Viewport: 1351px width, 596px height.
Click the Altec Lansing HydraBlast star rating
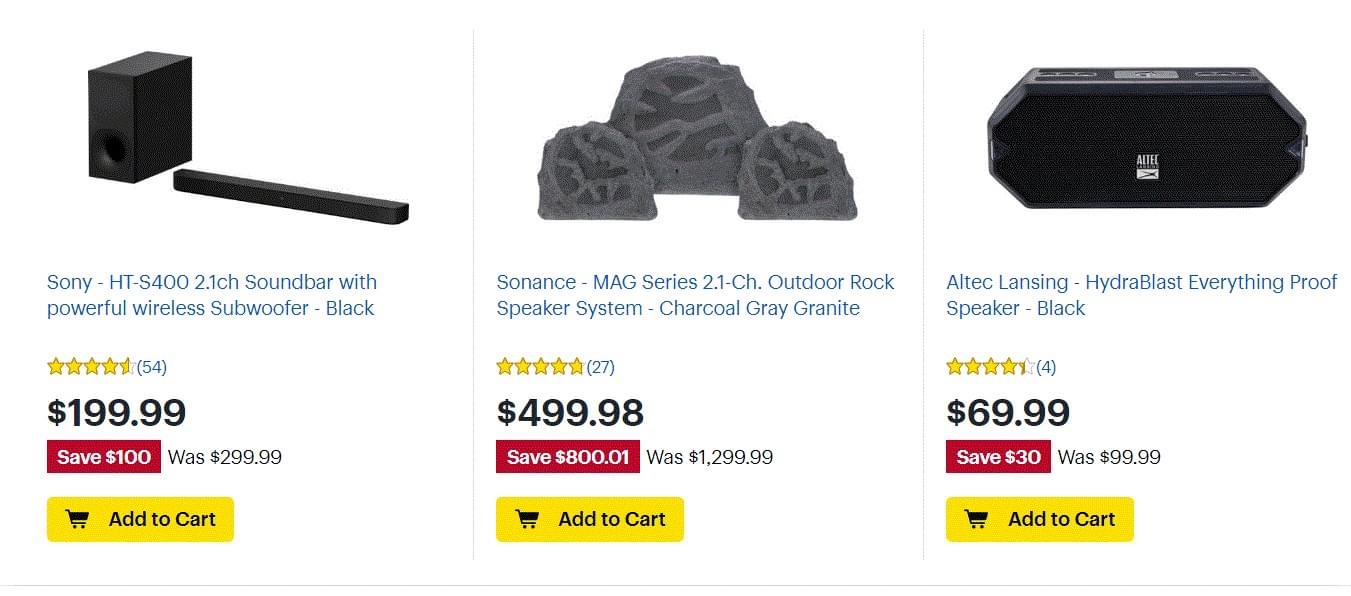coord(990,367)
